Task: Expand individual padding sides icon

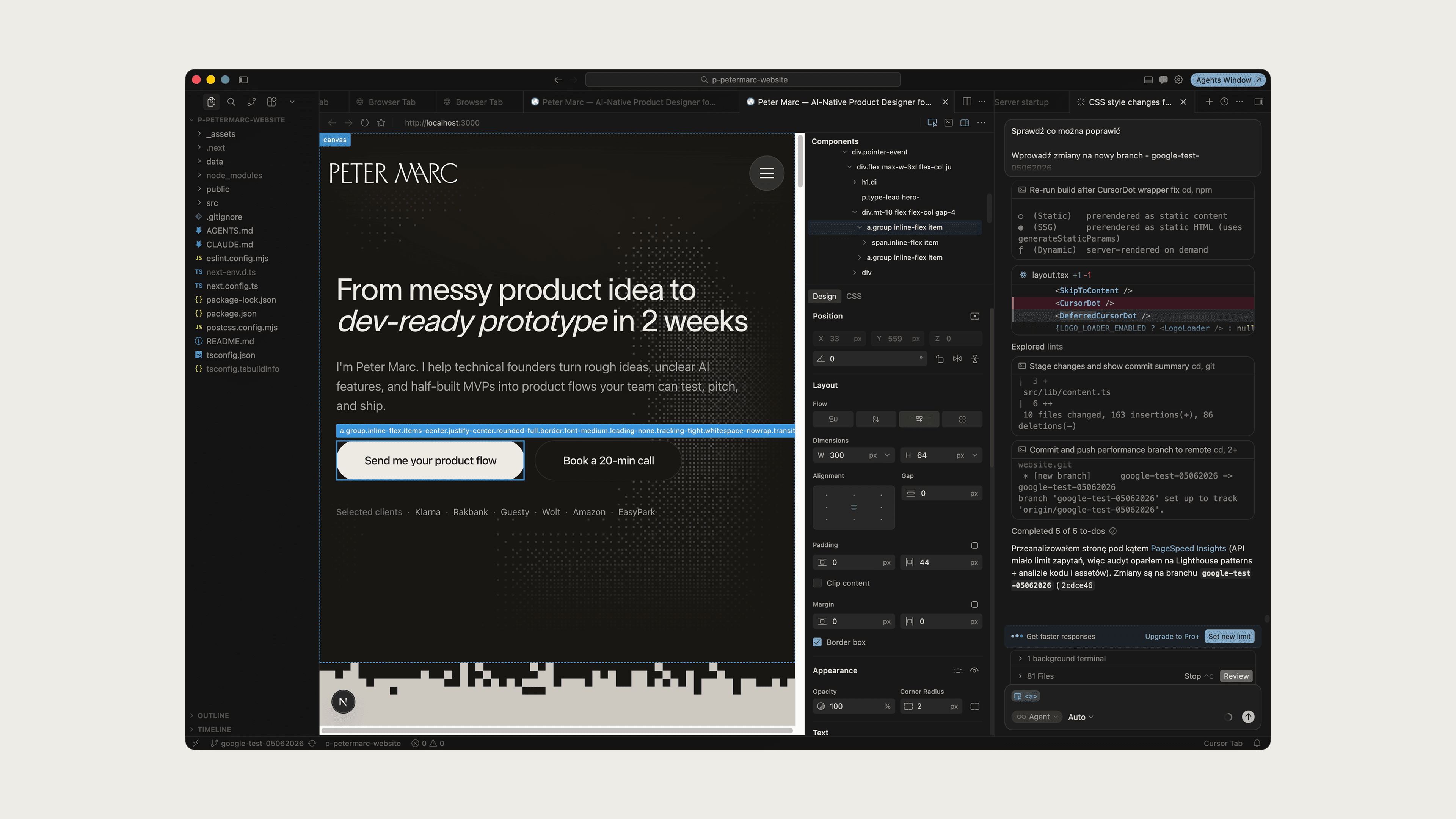Action: point(974,546)
